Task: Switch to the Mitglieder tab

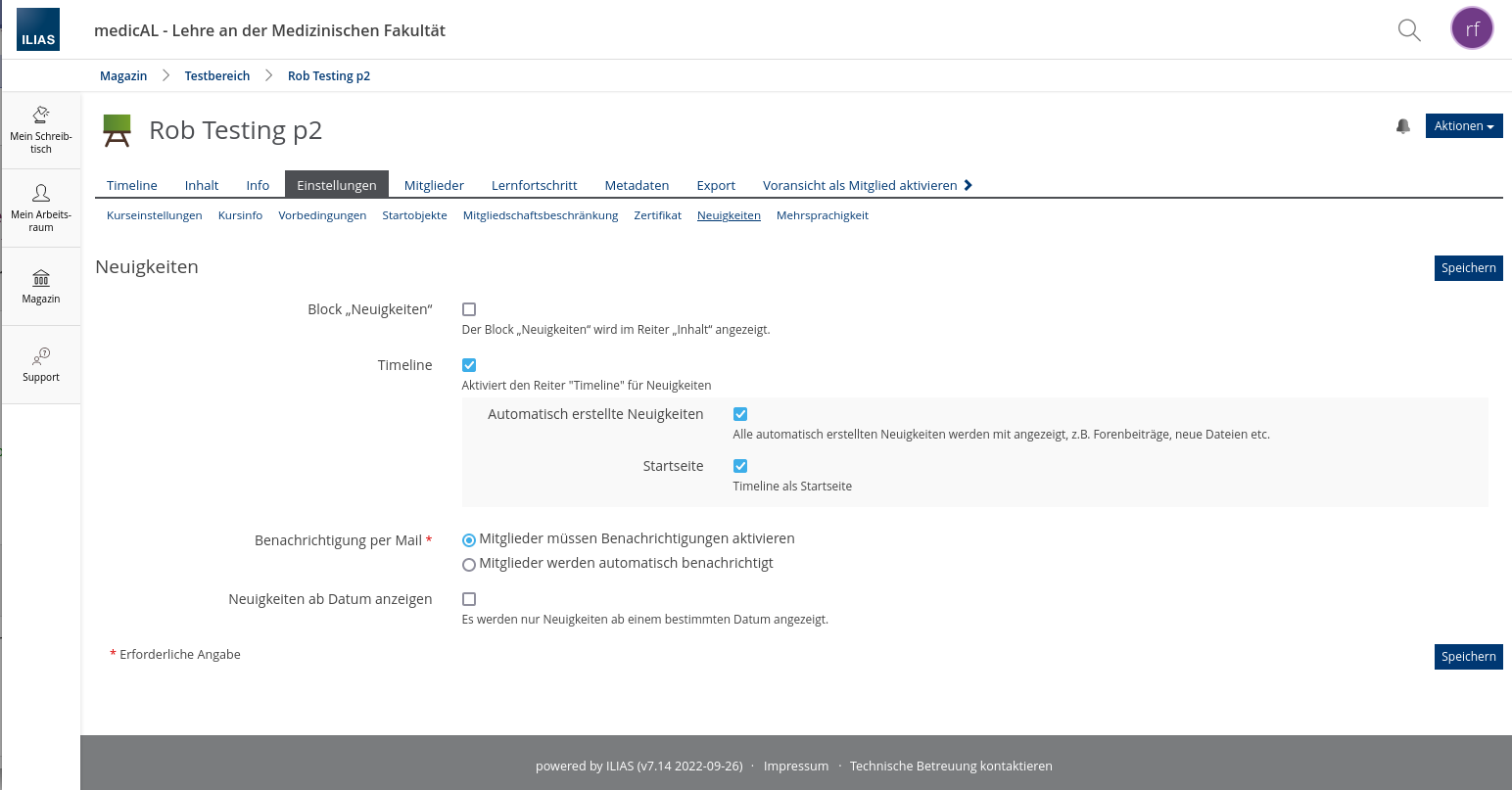Action: tap(434, 185)
